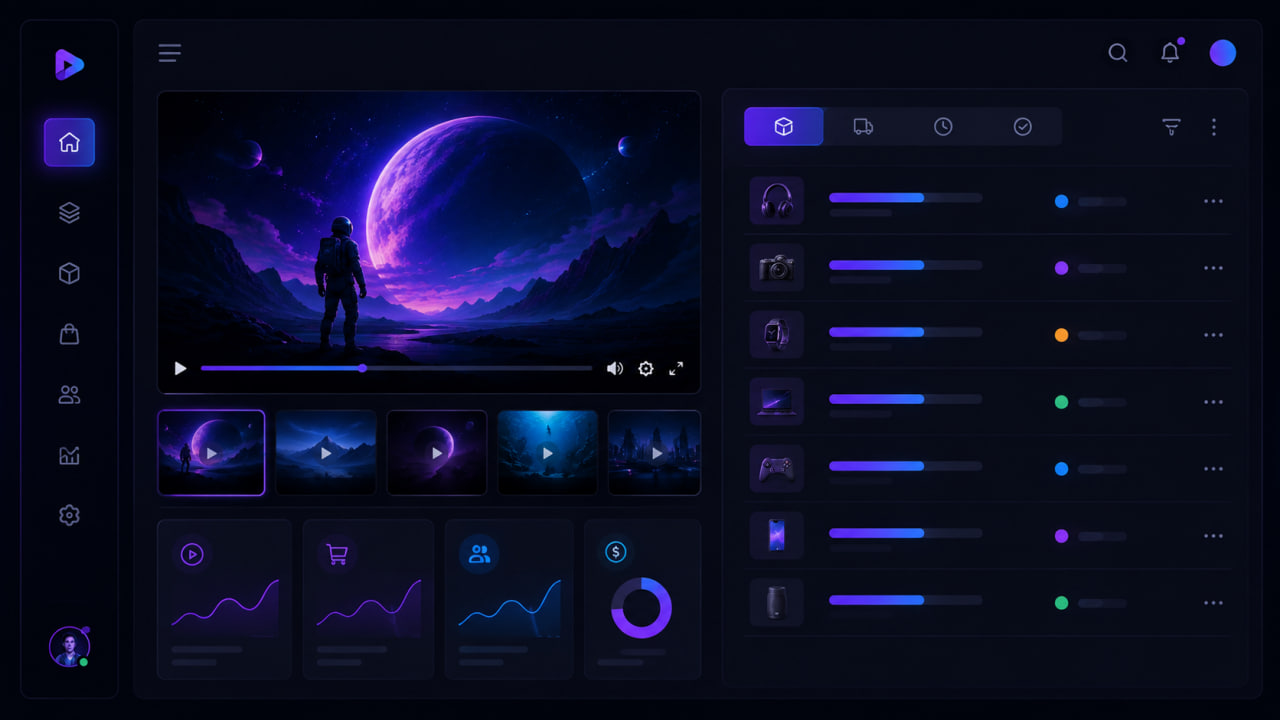Image resolution: width=1280 pixels, height=720 pixels.
Task: Click the donut chart in the dollar card
Action: tap(641, 608)
